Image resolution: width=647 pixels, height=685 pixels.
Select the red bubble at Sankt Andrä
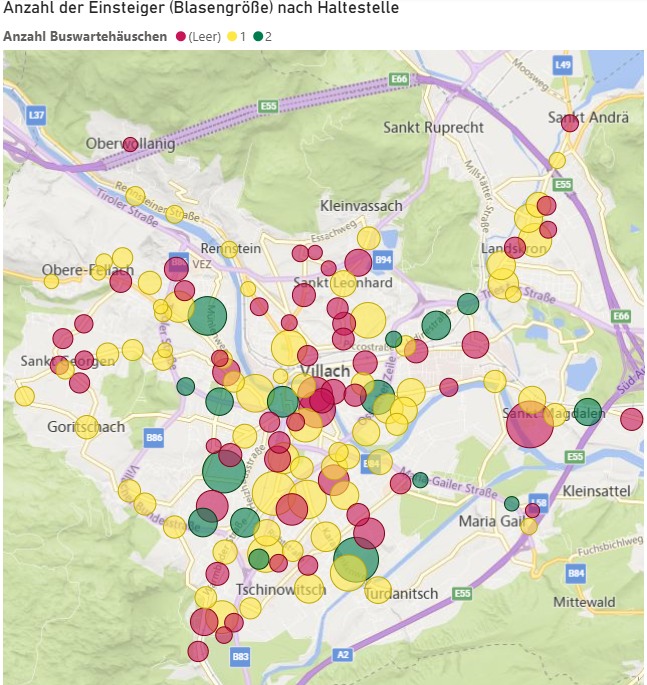click(x=570, y=123)
